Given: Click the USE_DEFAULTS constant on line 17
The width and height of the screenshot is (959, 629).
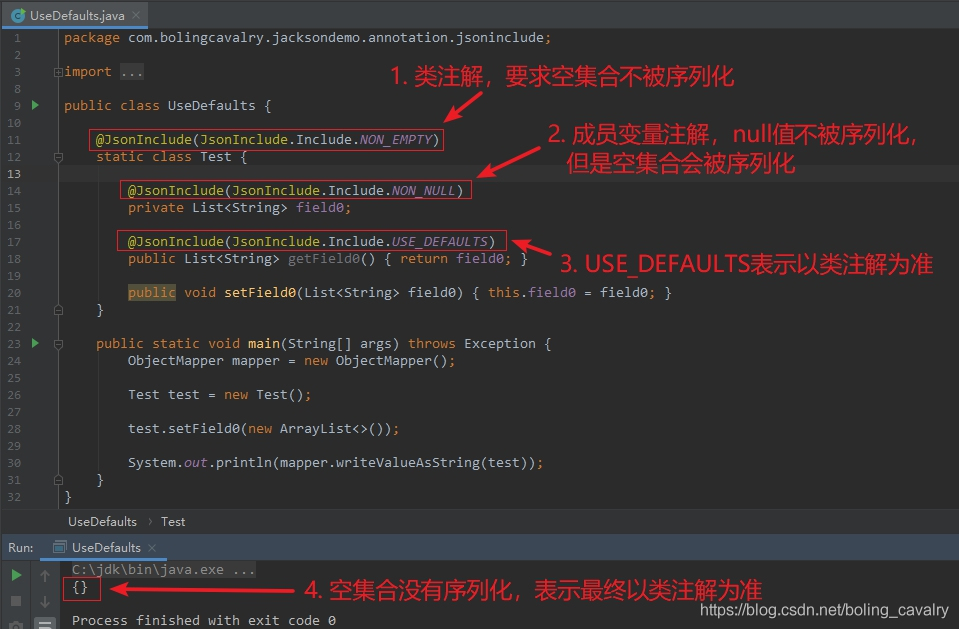Looking at the screenshot, I should tap(439, 242).
